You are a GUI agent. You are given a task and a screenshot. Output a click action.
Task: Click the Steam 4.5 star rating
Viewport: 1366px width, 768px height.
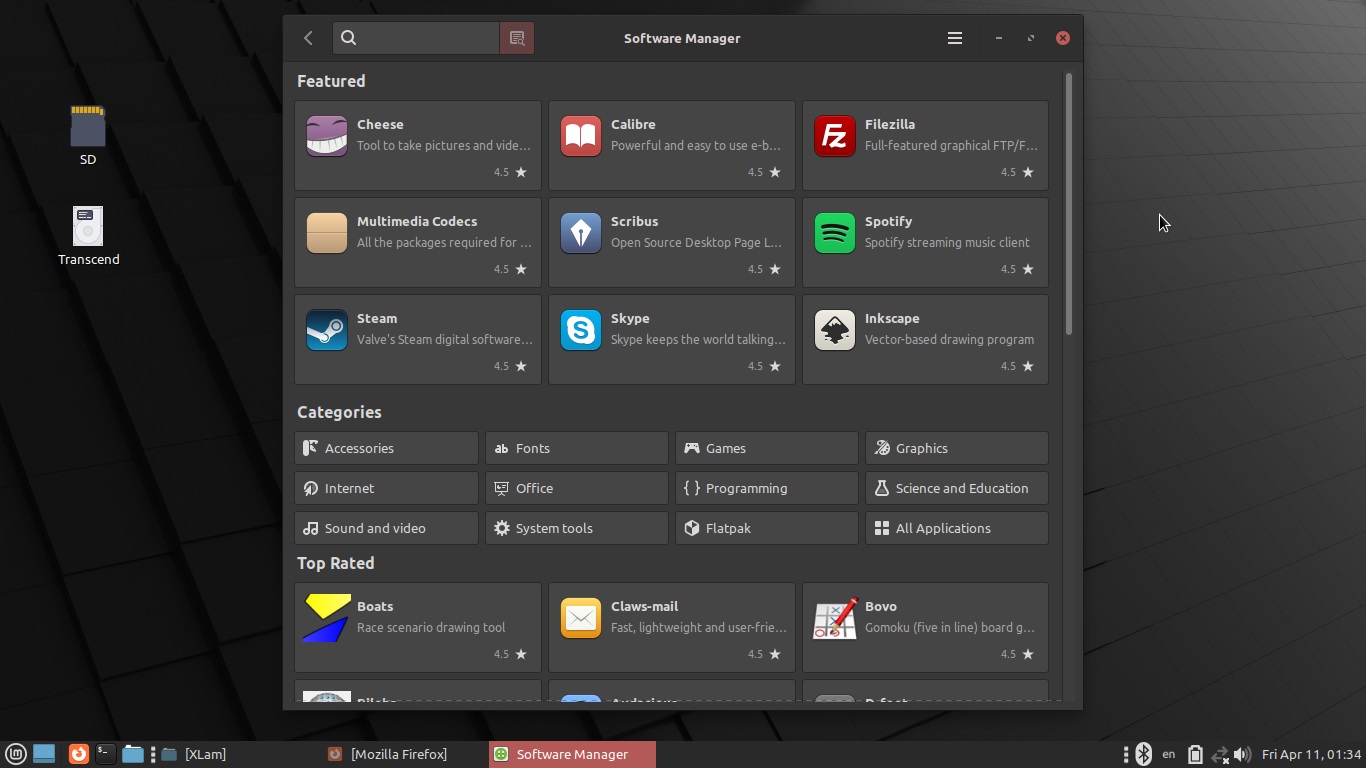click(510, 366)
